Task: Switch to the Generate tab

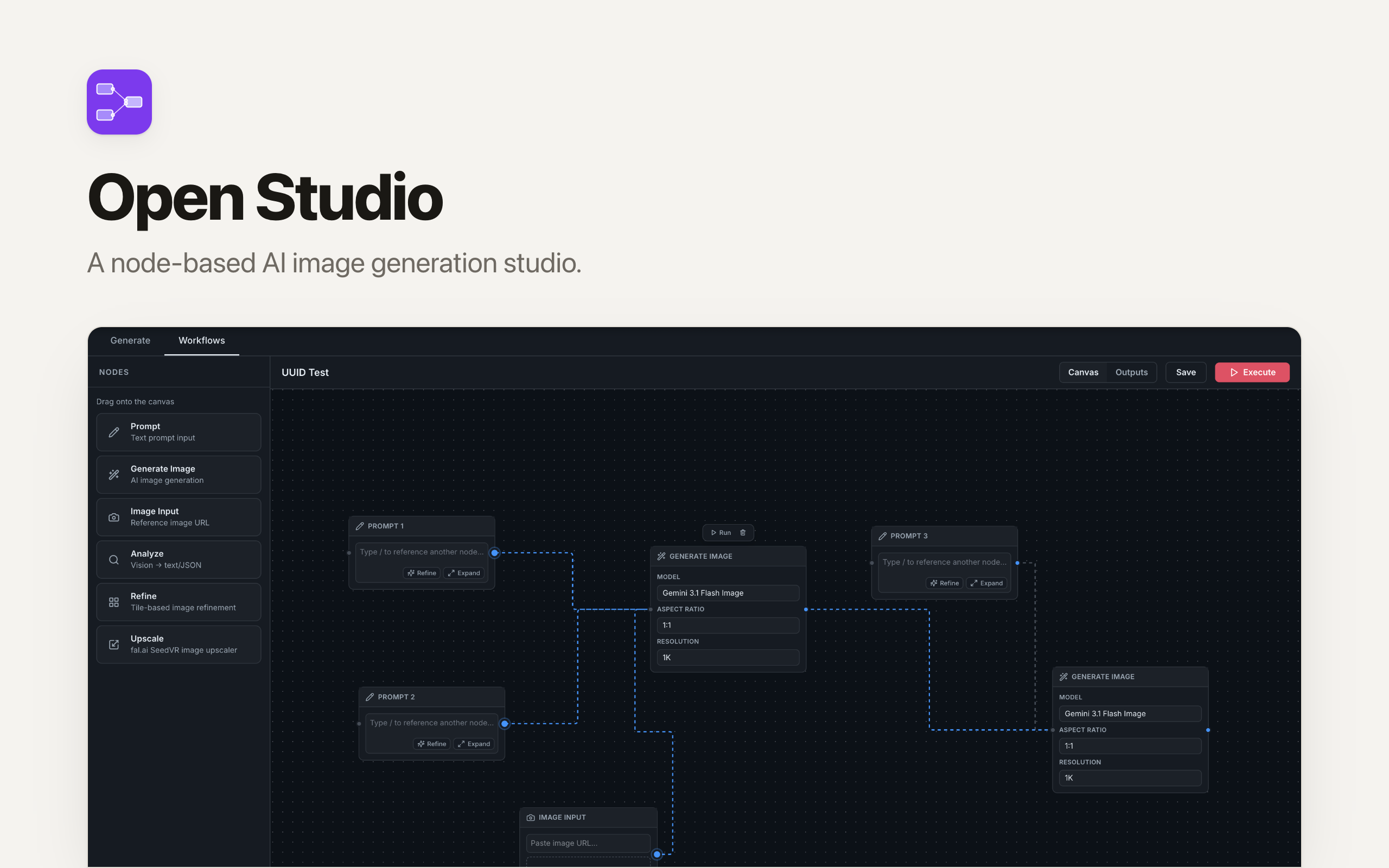Action: point(130,341)
